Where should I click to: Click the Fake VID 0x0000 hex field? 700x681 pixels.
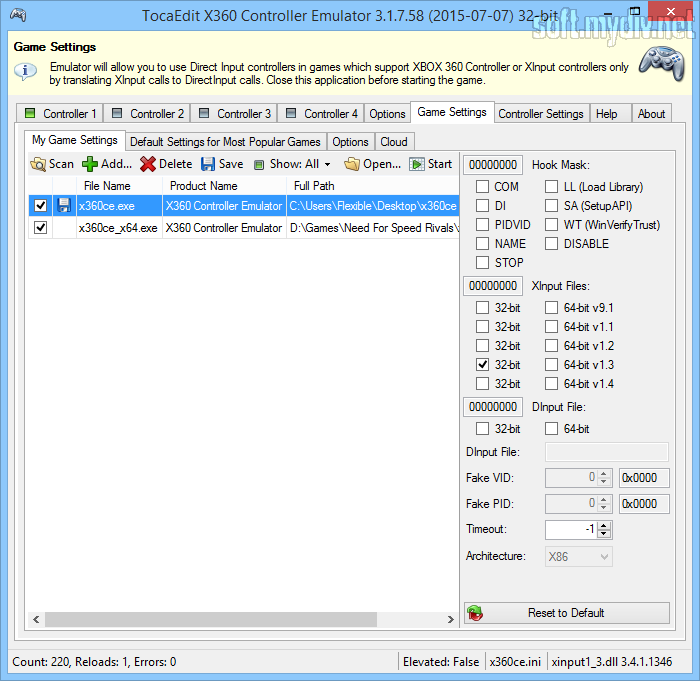click(644, 478)
